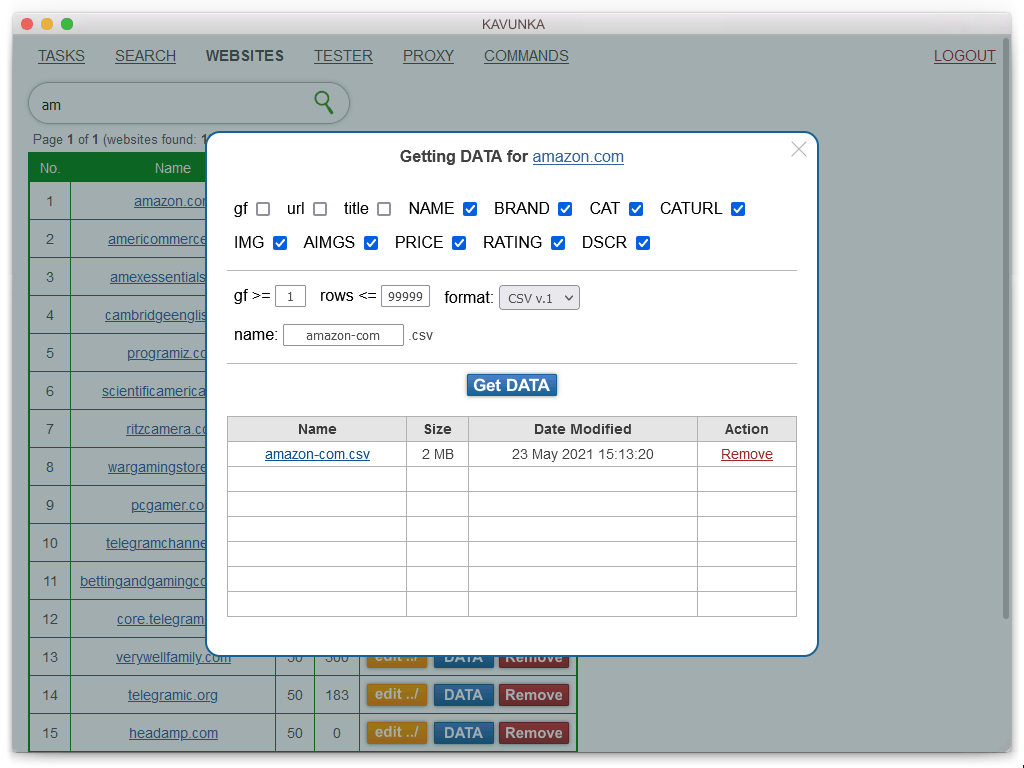Image resolution: width=1024 pixels, height=768 pixels.
Task: Open the headamp.com website link
Action: (x=174, y=733)
